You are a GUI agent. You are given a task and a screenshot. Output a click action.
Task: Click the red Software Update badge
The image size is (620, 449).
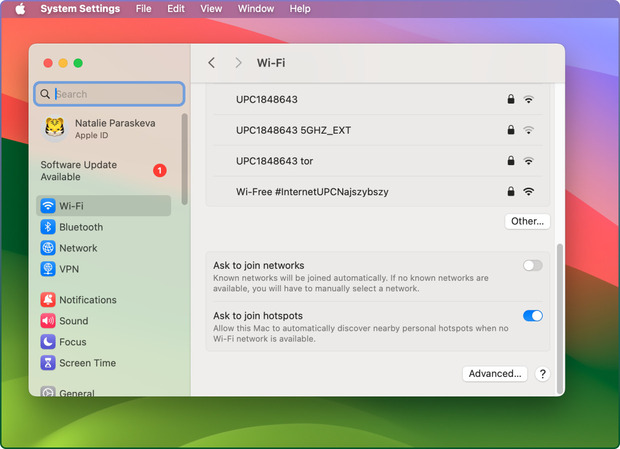(160, 170)
